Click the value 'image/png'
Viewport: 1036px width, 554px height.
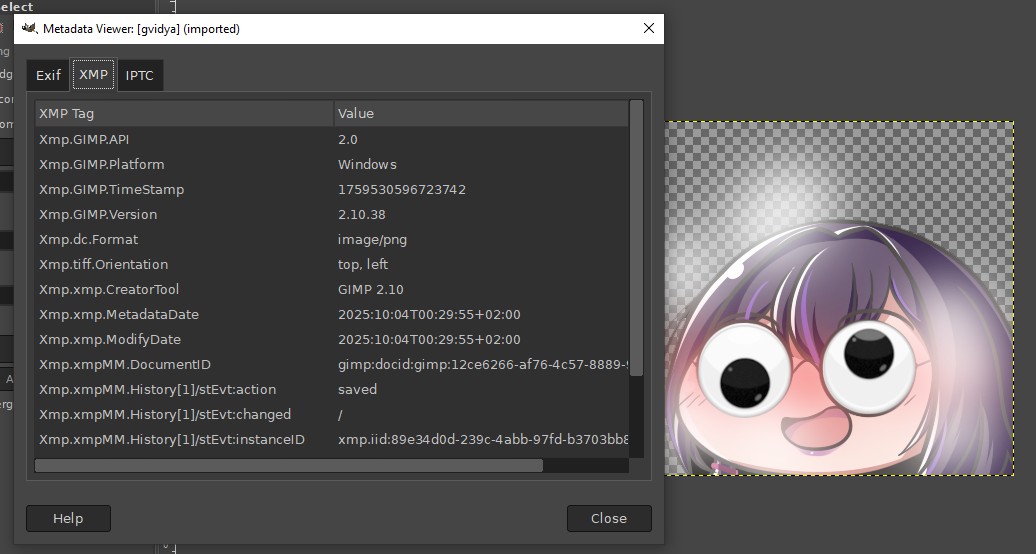[x=373, y=240]
